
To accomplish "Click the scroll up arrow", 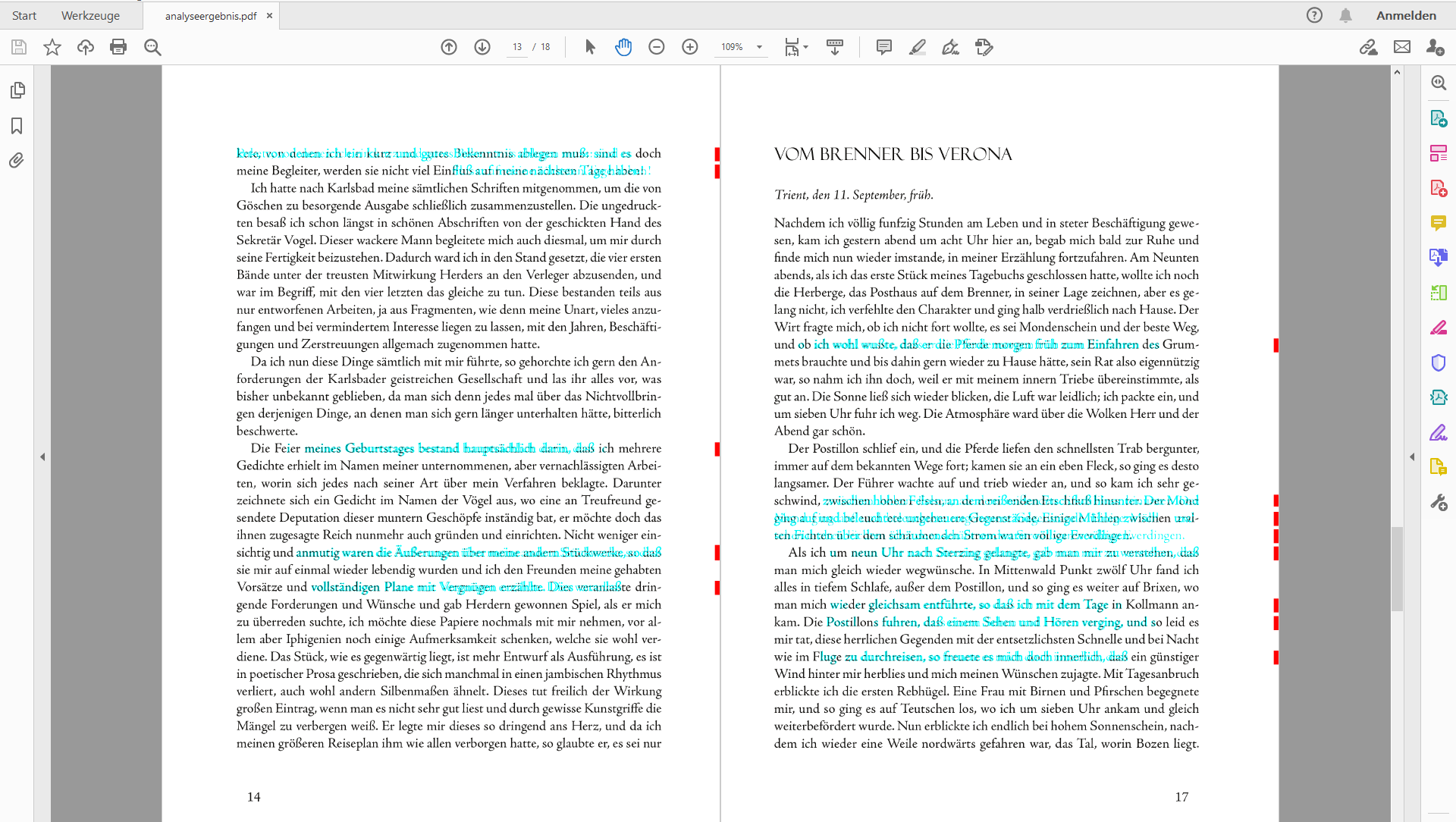I will pos(1397,72).
